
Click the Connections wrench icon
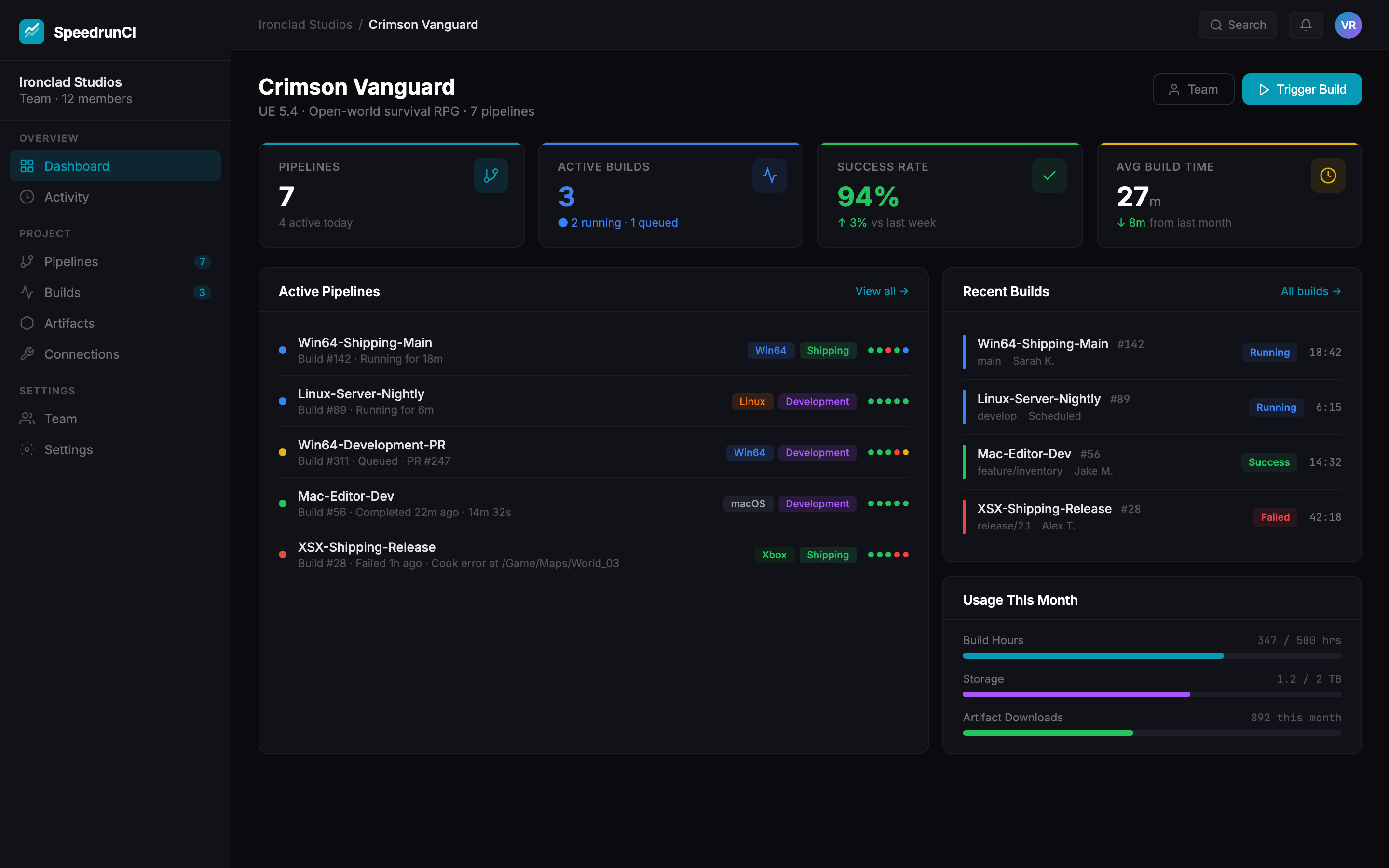pyautogui.click(x=27, y=354)
